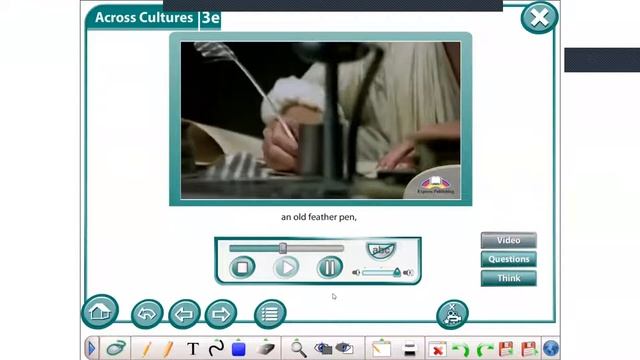
Task: Click the high volume speaker icon
Action: pyautogui.click(x=408, y=273)
